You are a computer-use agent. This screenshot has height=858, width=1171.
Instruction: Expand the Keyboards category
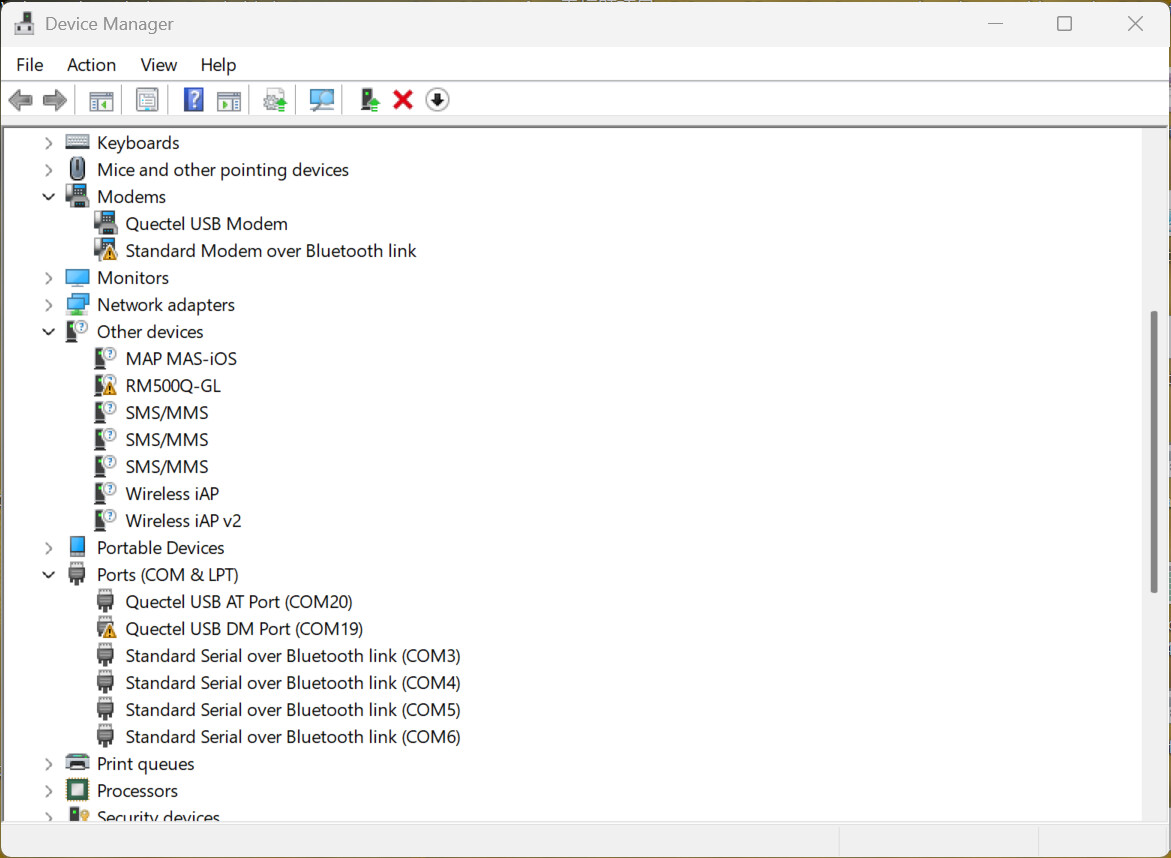coord(48,143)
